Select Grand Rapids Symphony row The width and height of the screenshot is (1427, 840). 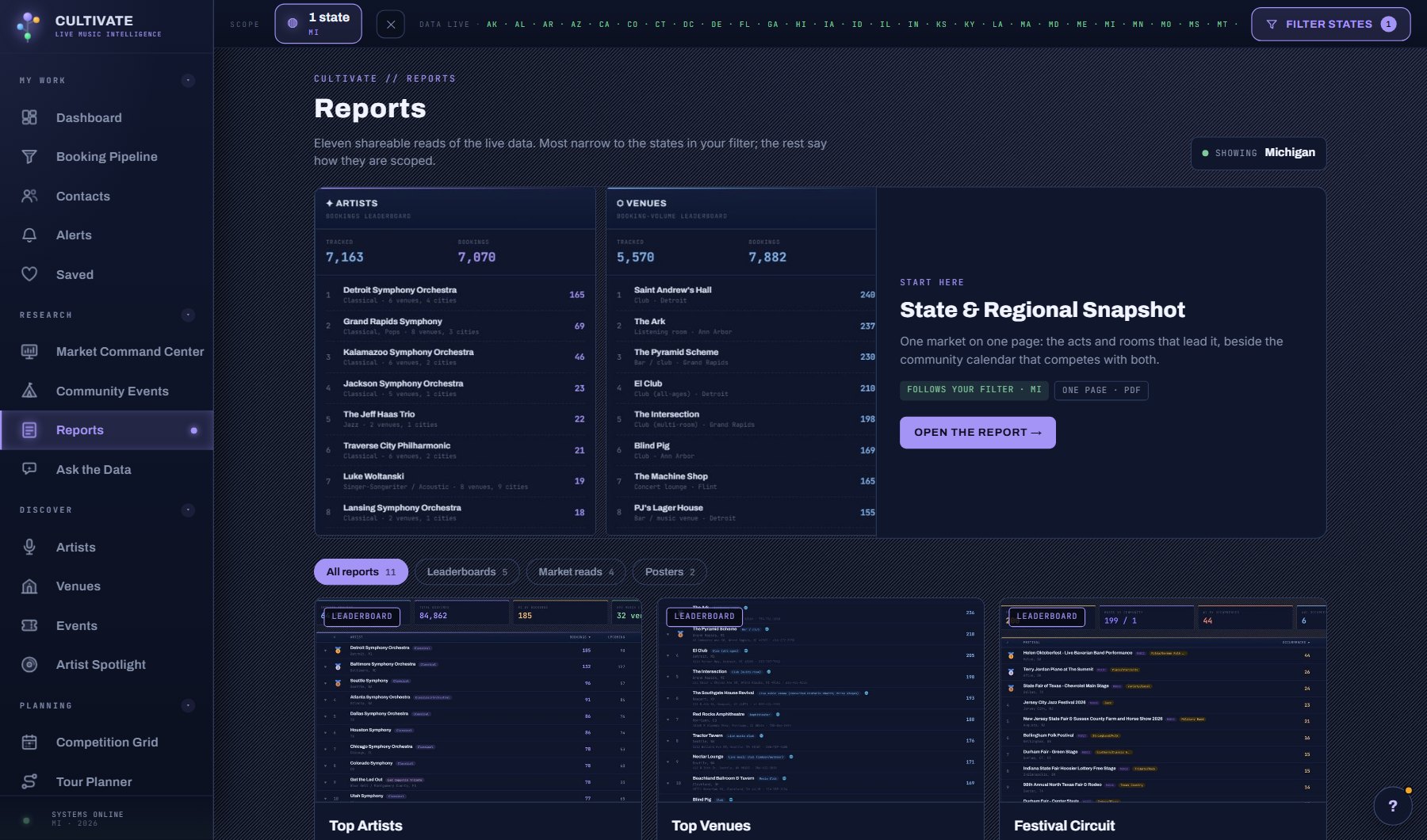pos(455,326)
